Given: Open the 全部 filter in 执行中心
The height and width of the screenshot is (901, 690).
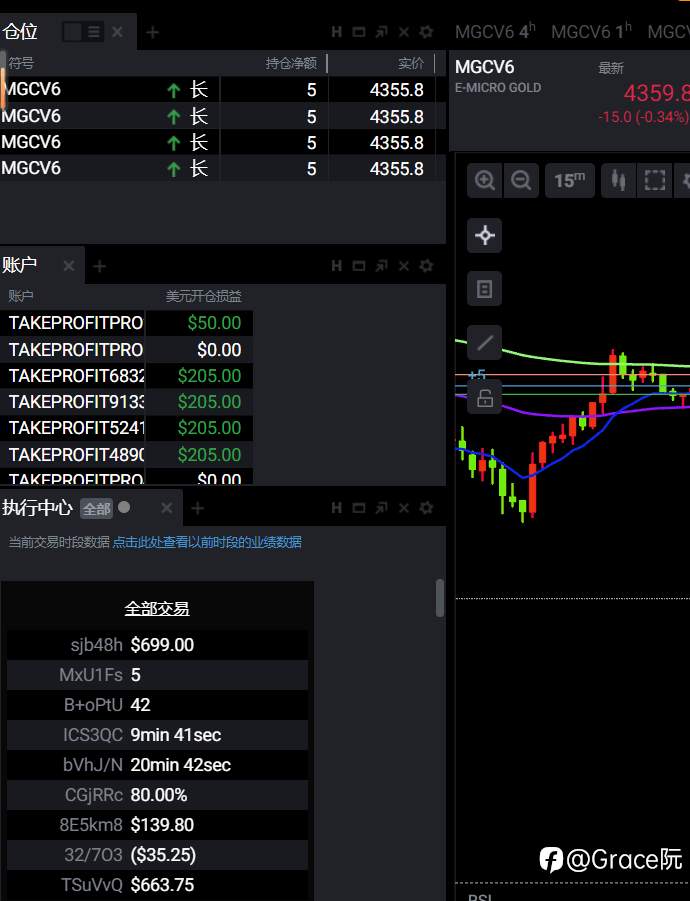Looking at the screenshot, I should [97, 509].
